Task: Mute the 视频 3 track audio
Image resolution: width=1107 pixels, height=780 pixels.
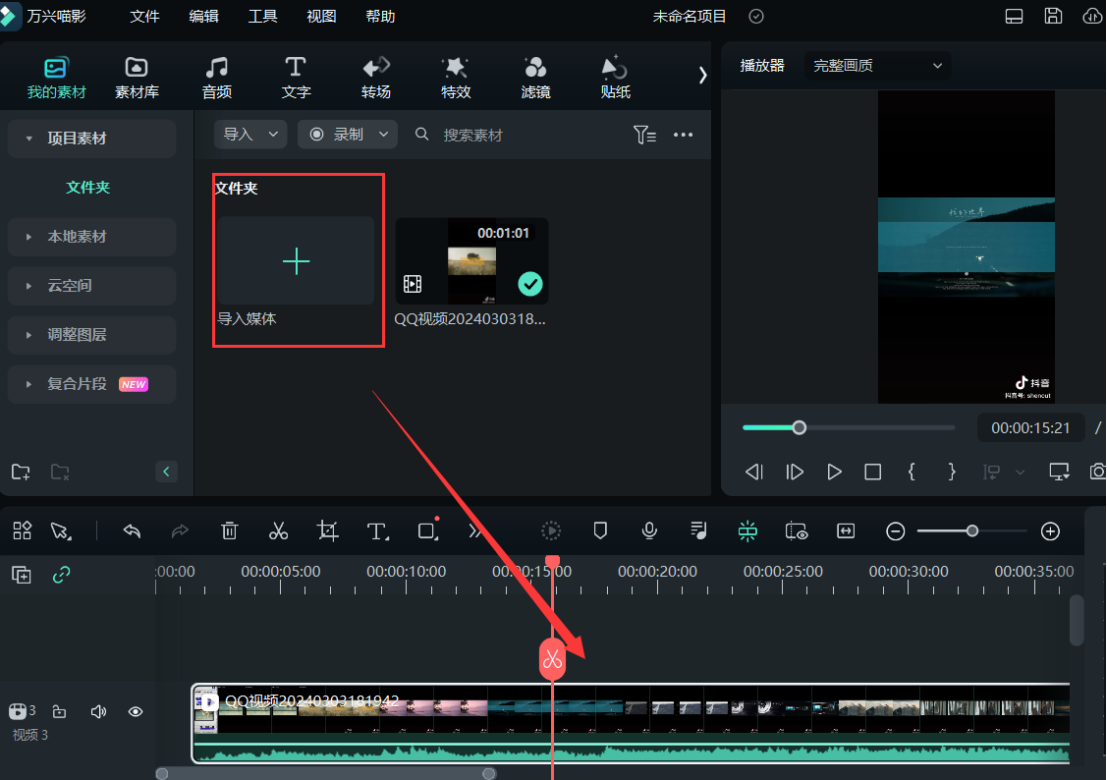Action: (x=98, y=712)
